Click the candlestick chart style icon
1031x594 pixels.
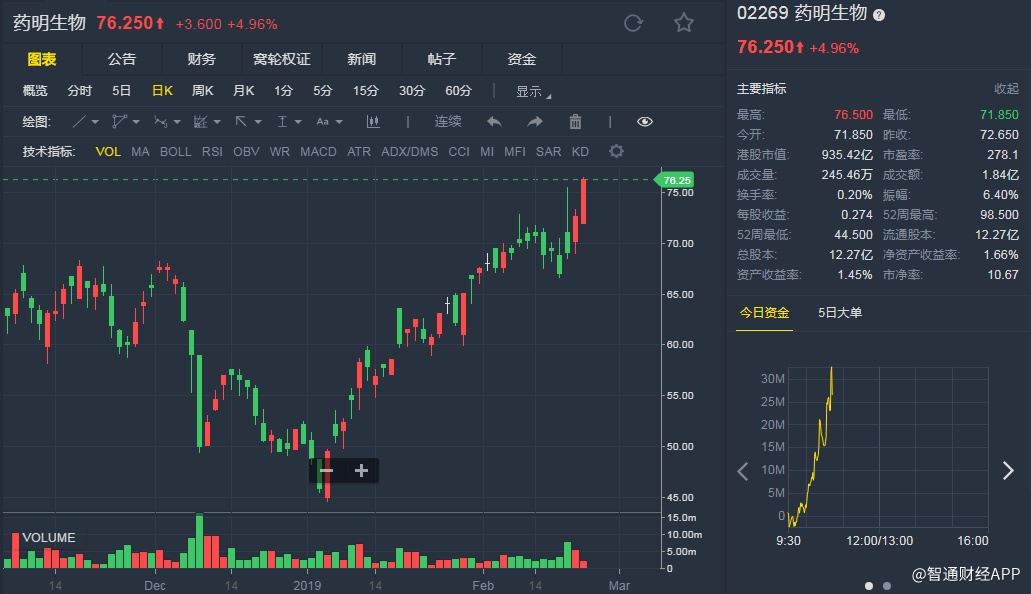pos(373,122)
